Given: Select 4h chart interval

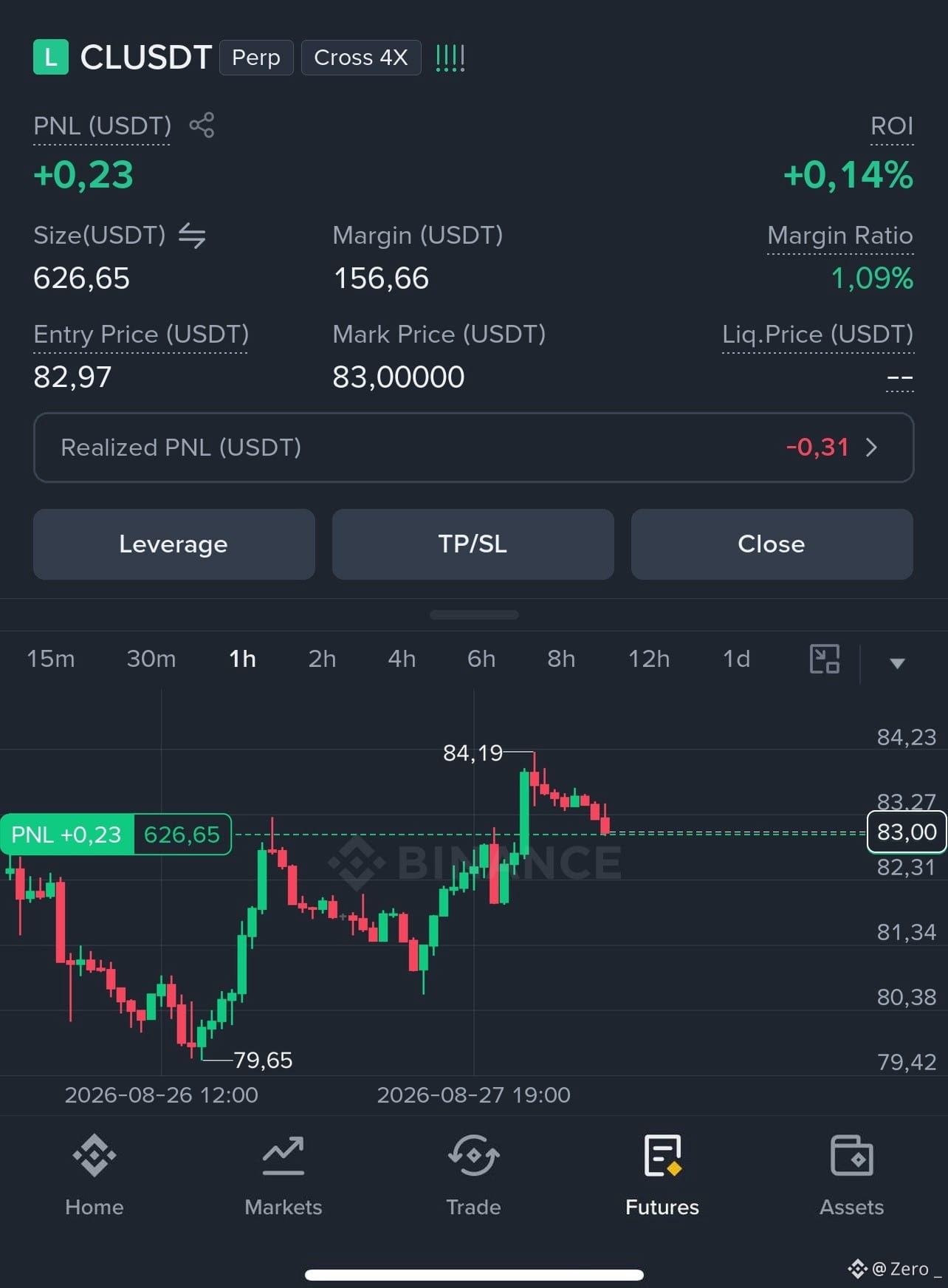Looking at the screenshot, I should coord(402,659).
